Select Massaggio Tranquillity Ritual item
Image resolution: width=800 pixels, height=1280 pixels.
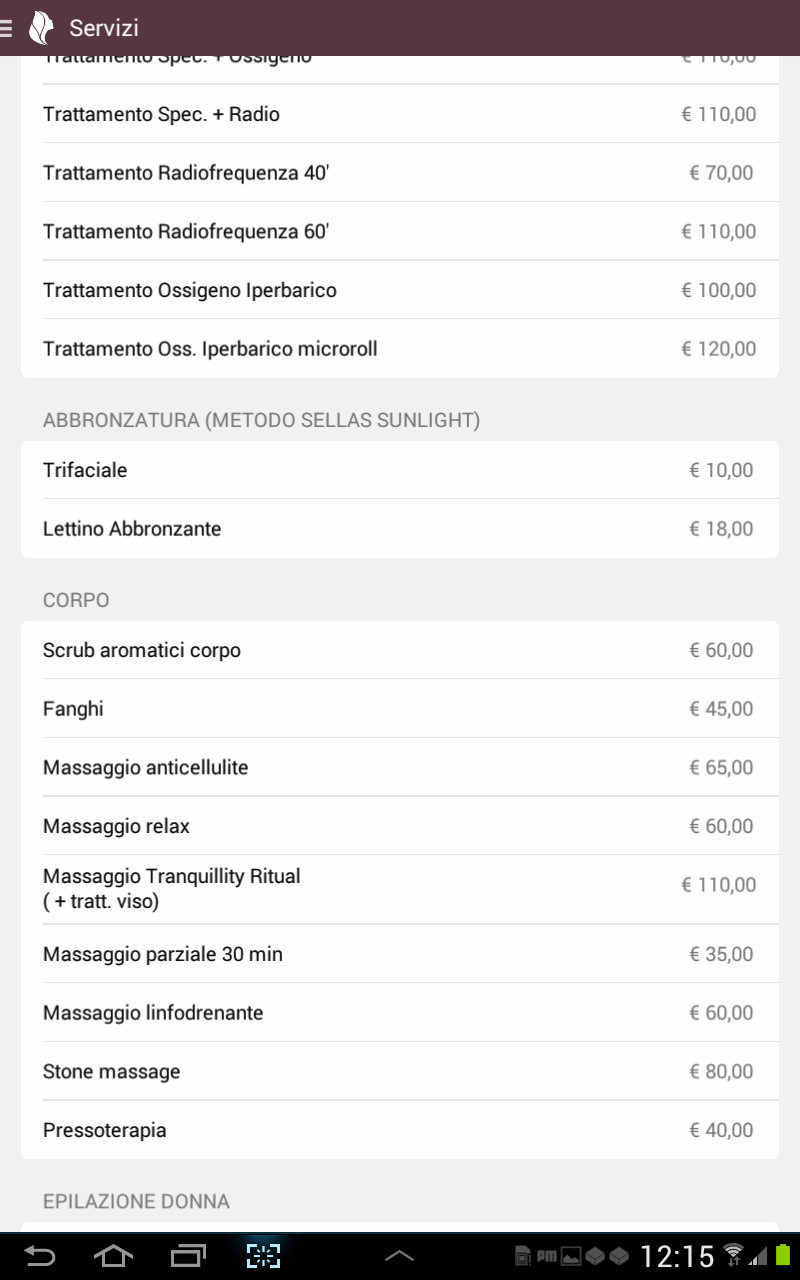[399, 888]
